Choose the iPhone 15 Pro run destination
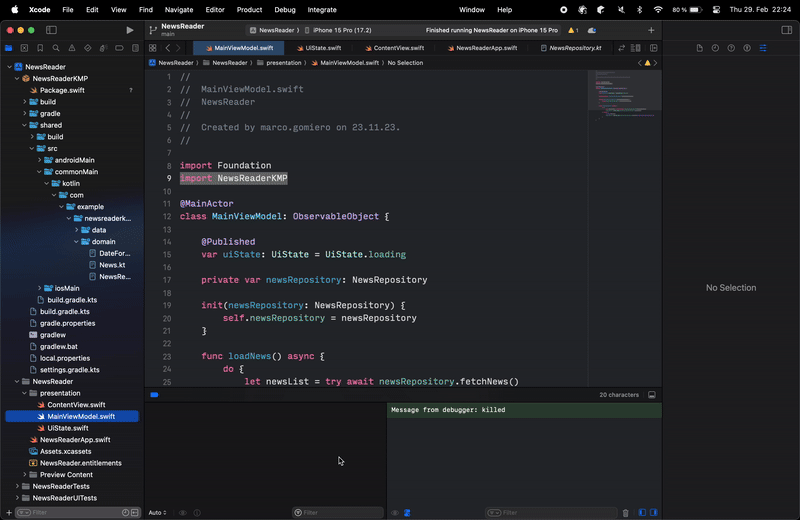The image size is (800, 520). point(338,30)
